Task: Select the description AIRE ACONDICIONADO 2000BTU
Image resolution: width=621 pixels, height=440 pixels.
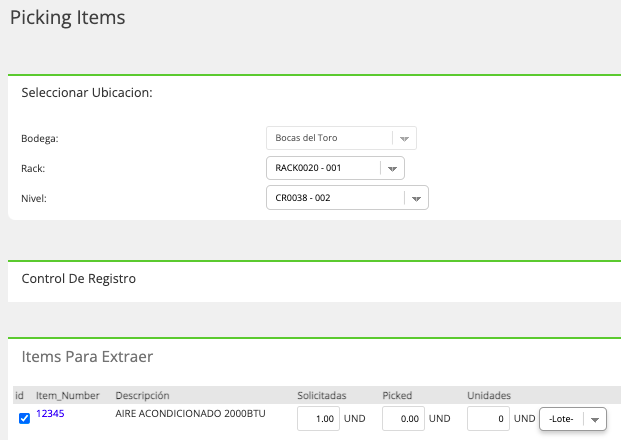Action: [x=190, y=413]
